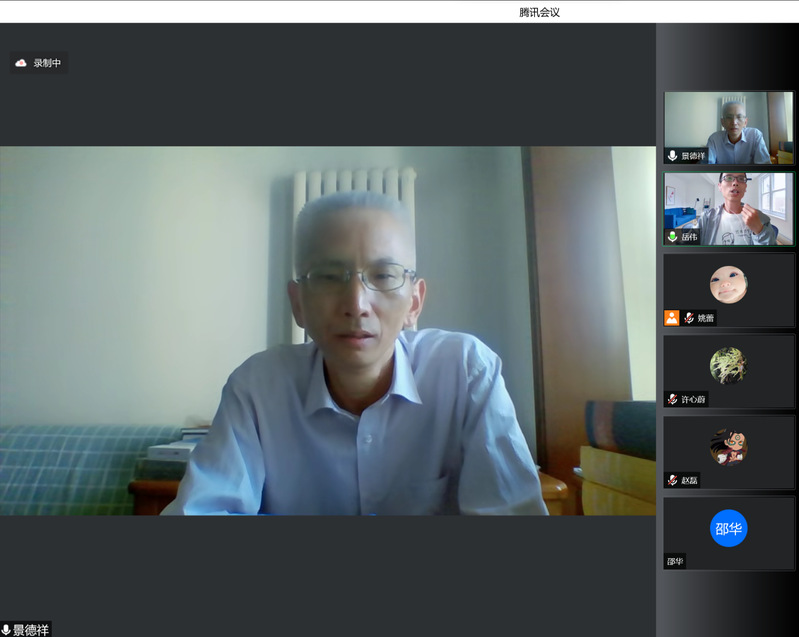799x637 pixels.
Task: Click the main speaker video area
Action: click(x=328, y=330)
